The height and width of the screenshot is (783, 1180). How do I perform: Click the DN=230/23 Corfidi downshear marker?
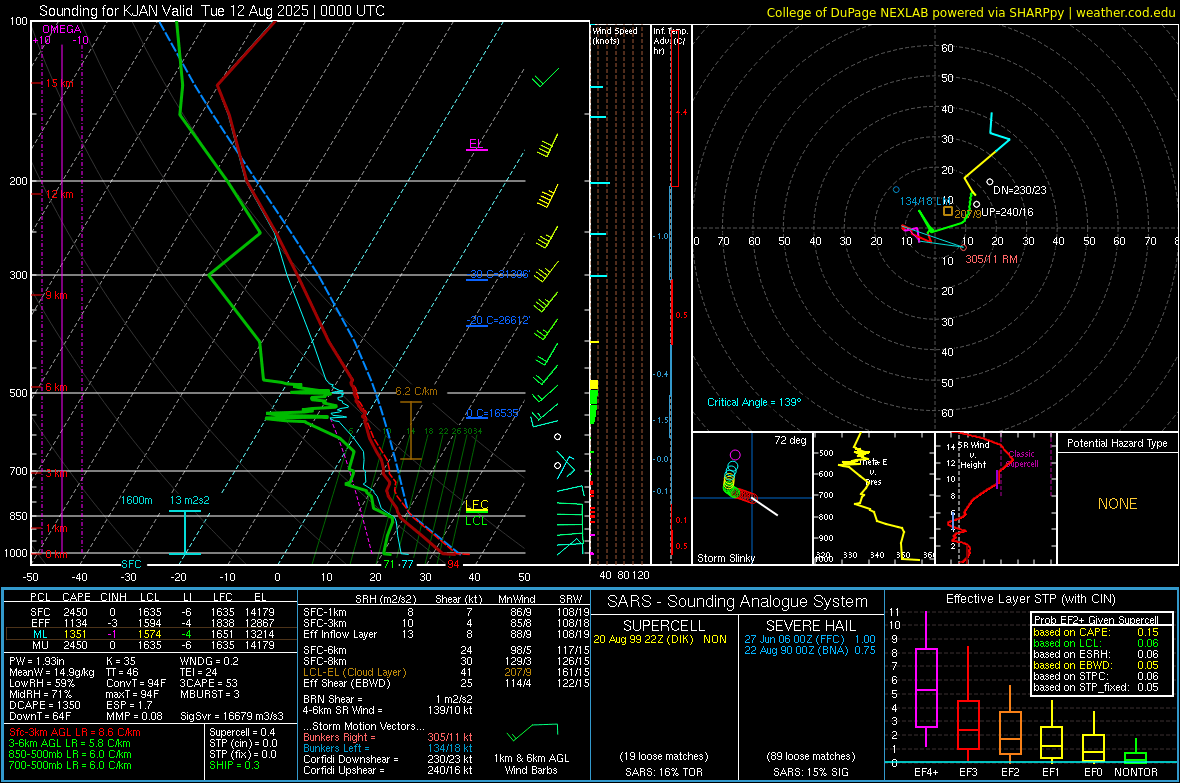(x=1019, y=190)
